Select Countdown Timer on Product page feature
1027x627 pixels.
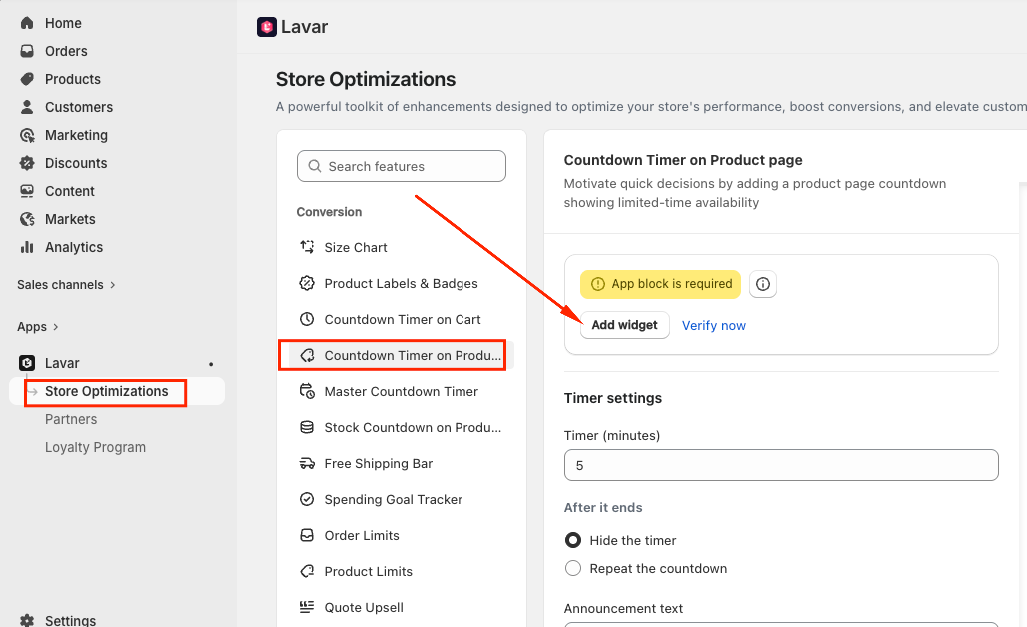point(400,355)
